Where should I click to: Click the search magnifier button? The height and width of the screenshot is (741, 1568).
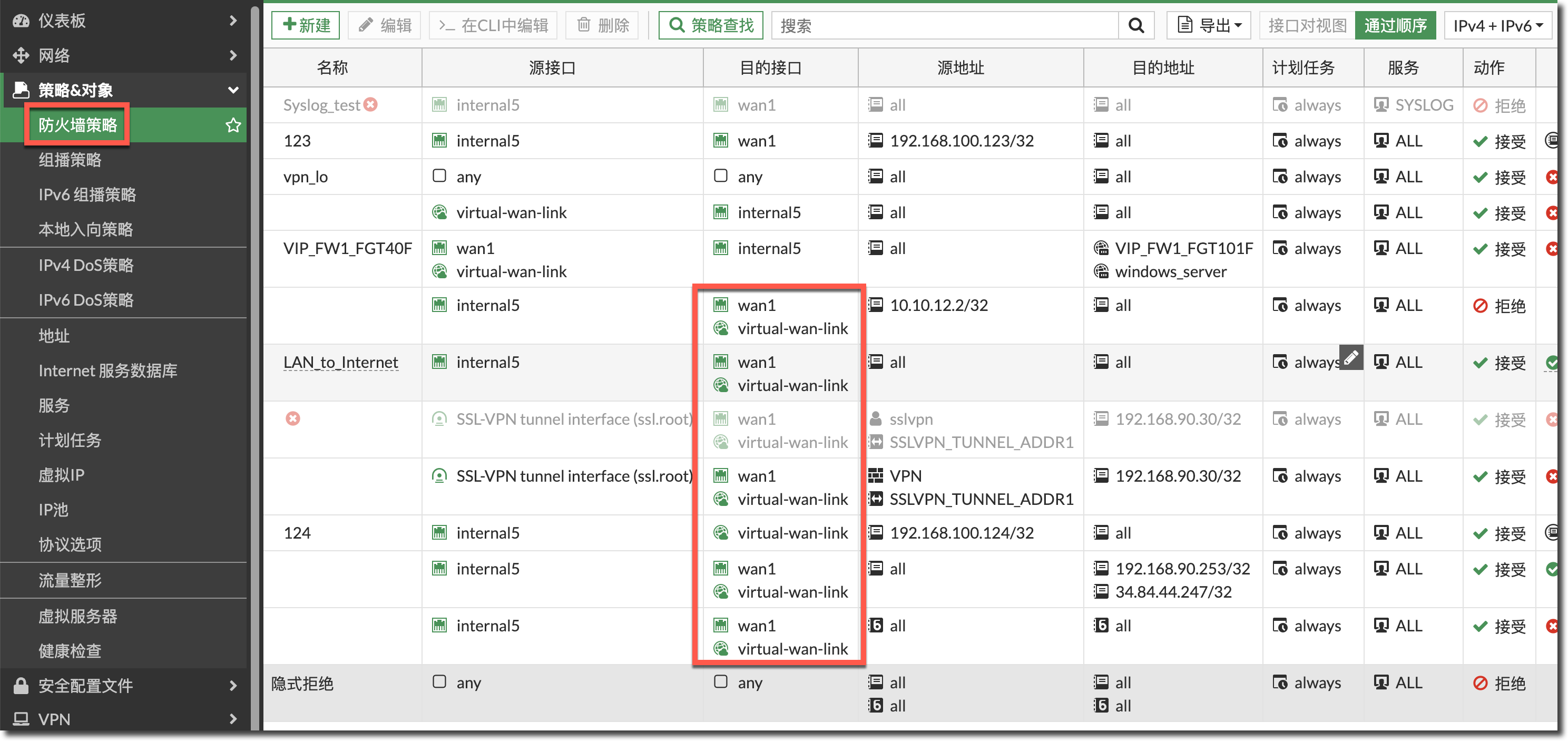(1136, 26)
